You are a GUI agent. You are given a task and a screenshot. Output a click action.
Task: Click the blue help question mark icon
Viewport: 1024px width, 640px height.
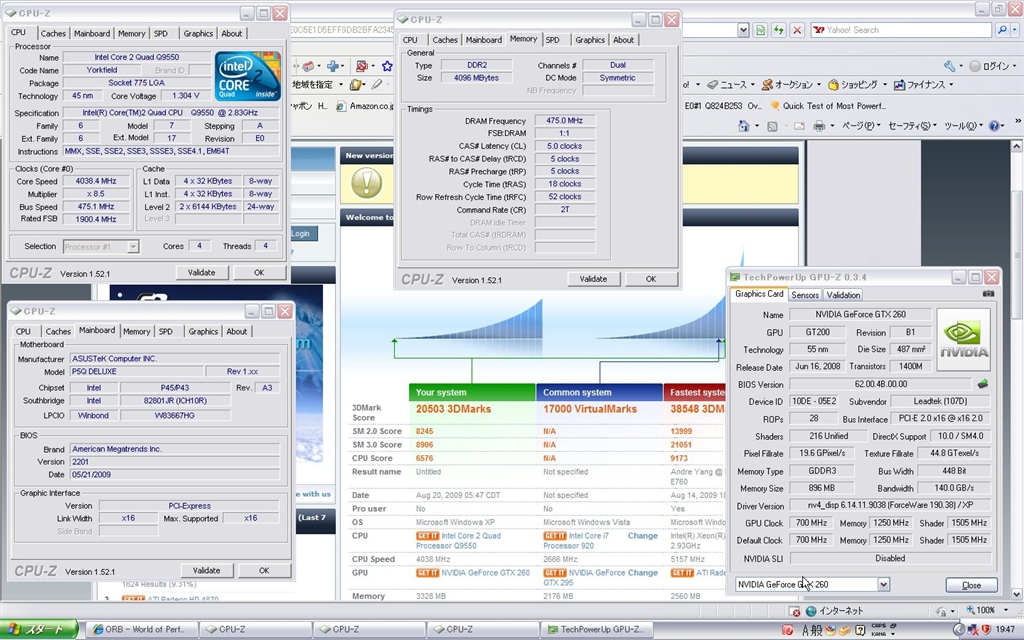pyautogui.click(x=994, y=126)
